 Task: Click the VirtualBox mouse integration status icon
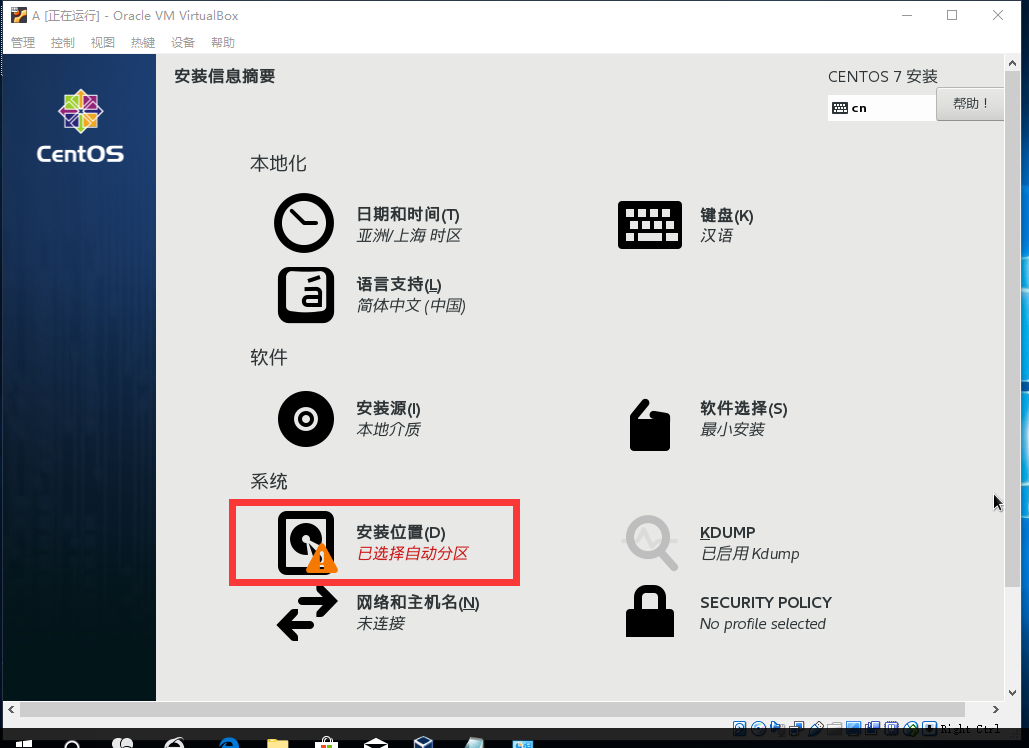pyautogui.click(x=911, y=728)
